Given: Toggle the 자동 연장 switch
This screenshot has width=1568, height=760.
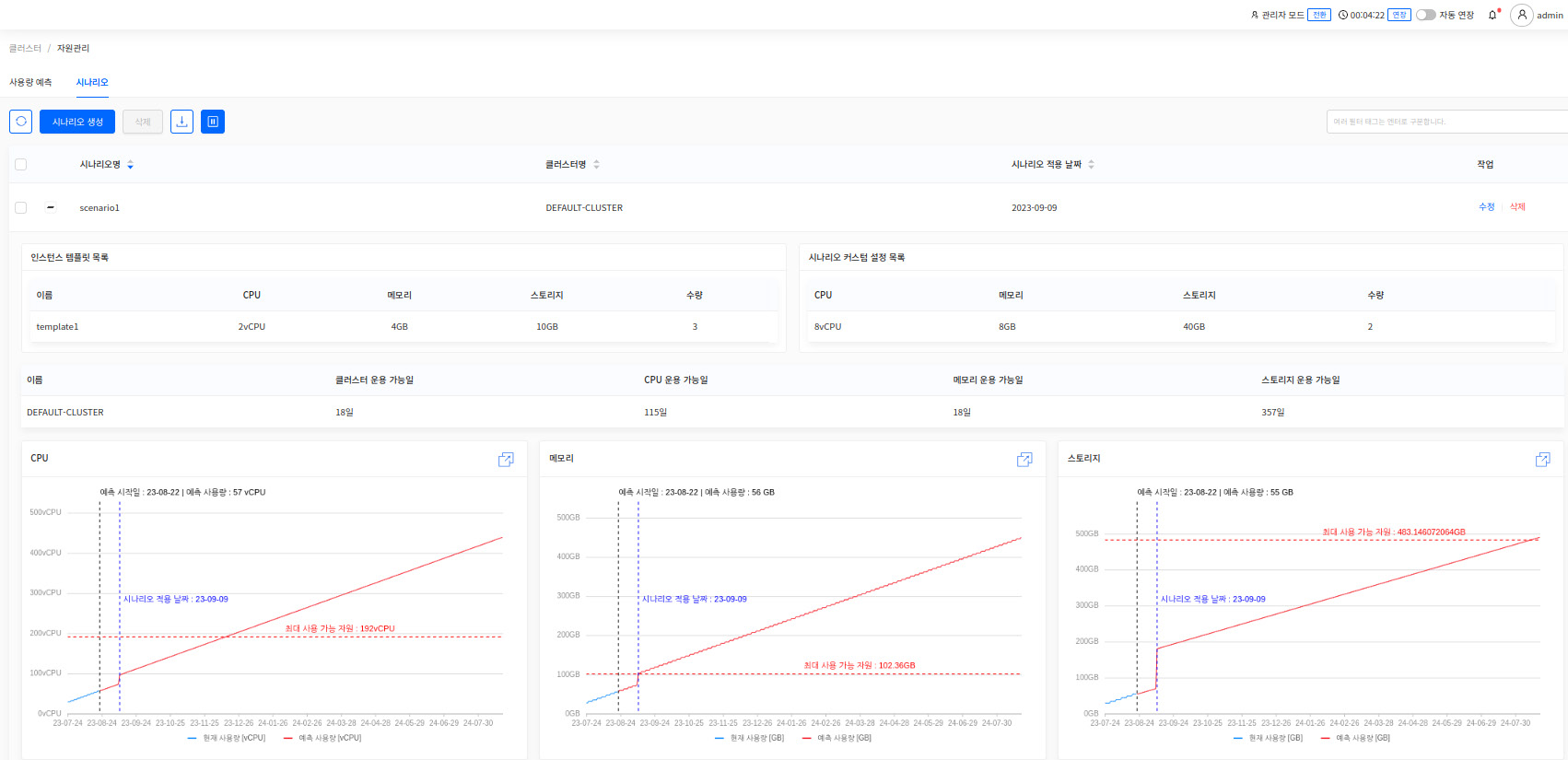Looking at the screenshot, I should (x=1425, y=16).
